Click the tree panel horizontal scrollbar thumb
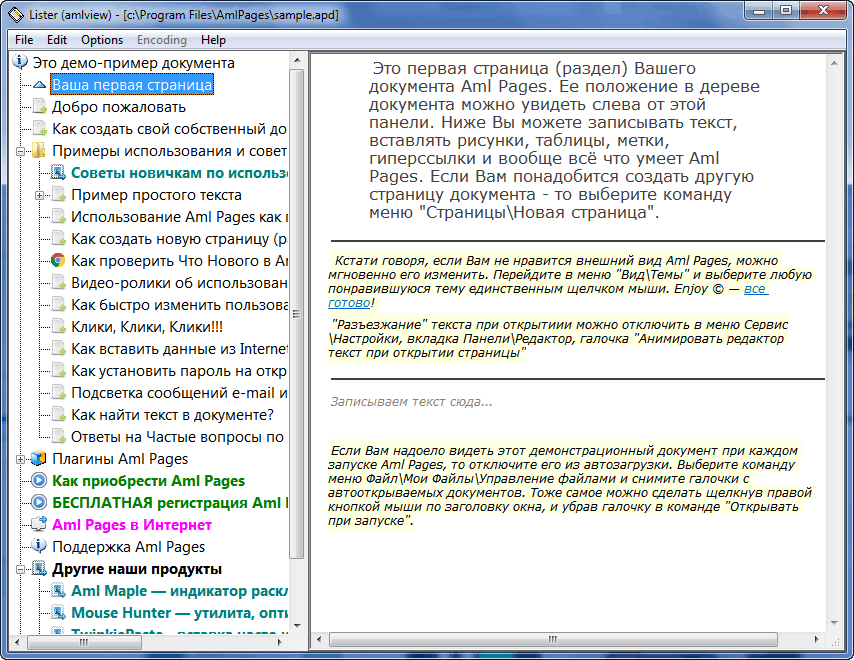The width and height of the screenshot is (854, 660). (x=84, y=642)
